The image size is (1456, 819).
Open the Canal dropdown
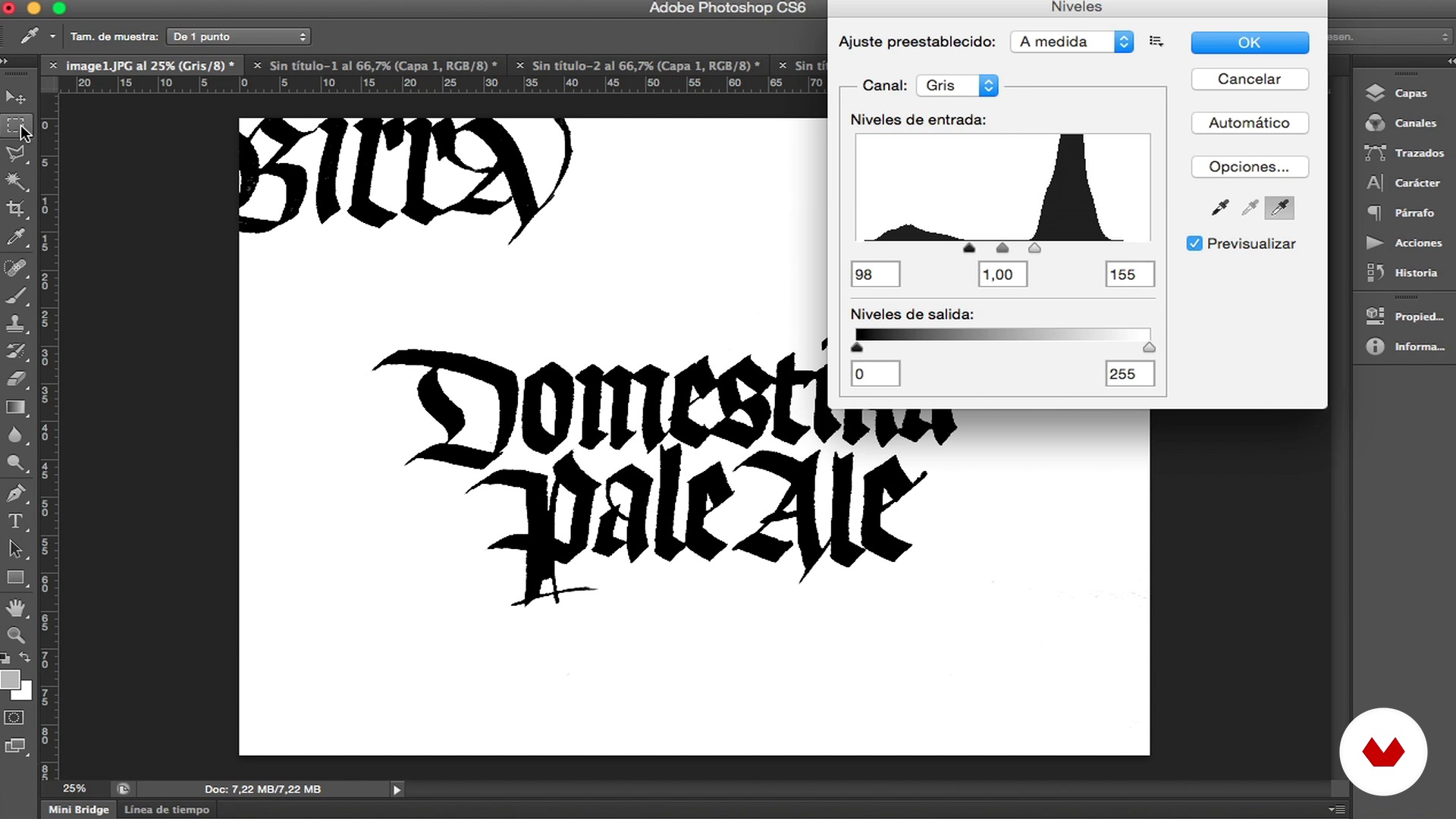click(x=957, y=86)
